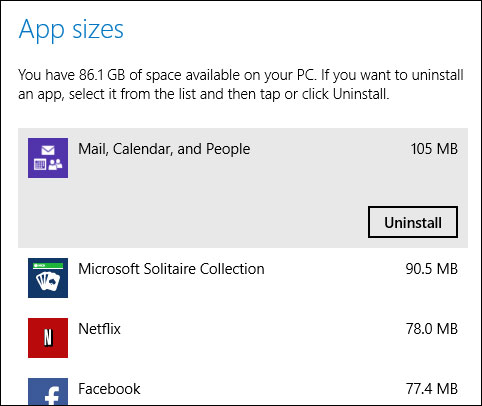Click the 105 MB size value

click(434, 149)
